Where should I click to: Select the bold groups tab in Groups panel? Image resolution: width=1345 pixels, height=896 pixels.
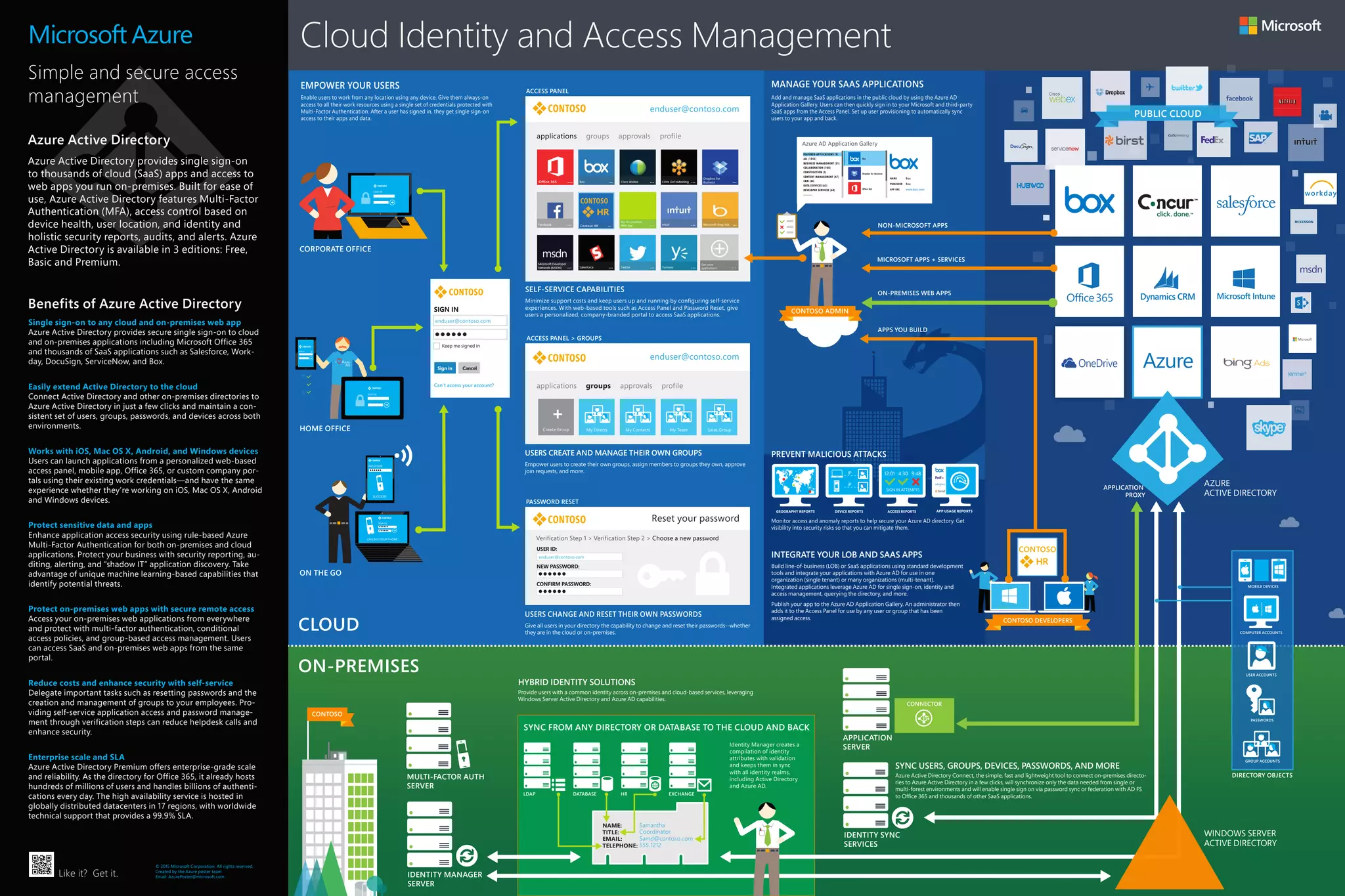tap(598, 386)
